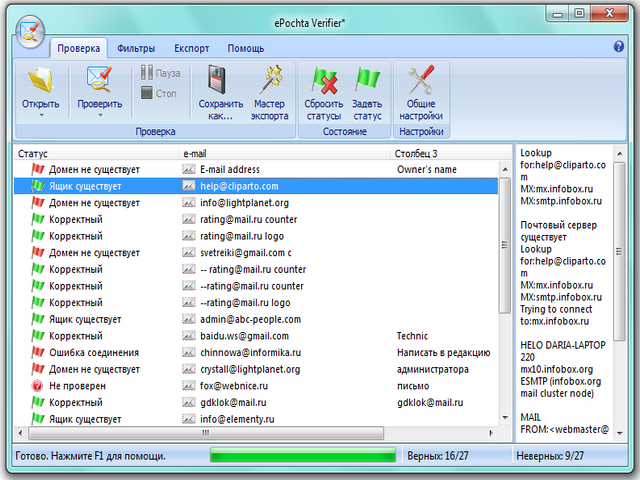Launch Мастер экспорта wizard wand icon
This screenshot has height=480, width=640.
click(270, 79)
